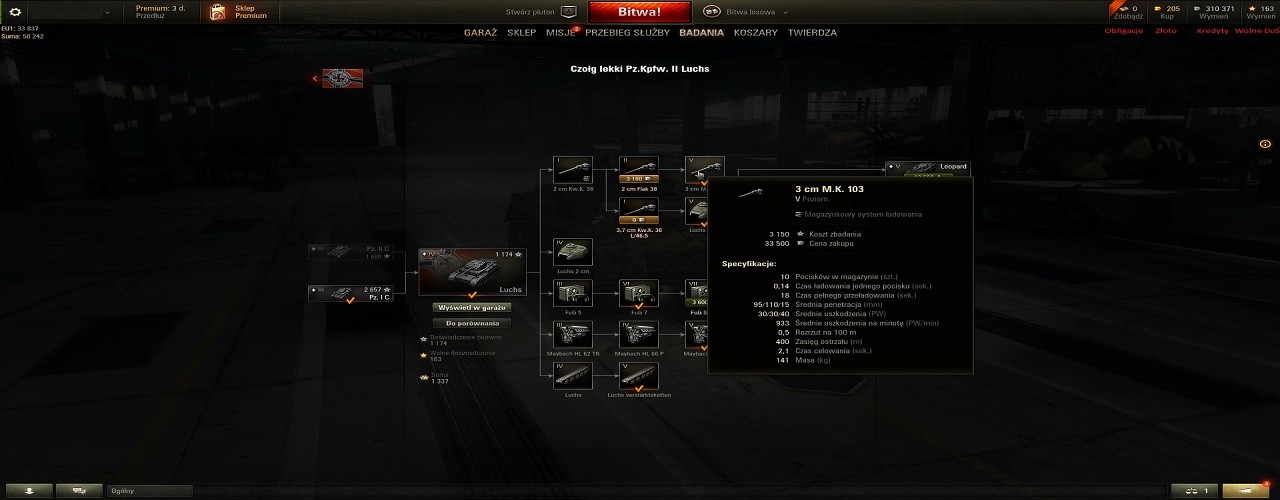Open the KOSZARY tab

click(x=755, y=32)
